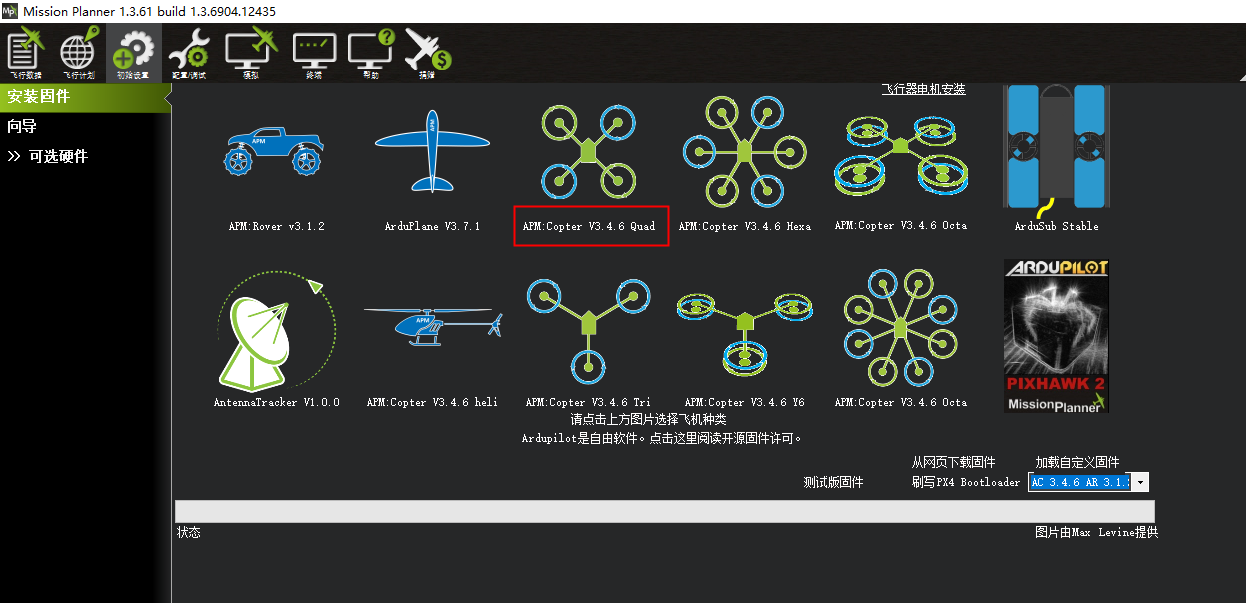Select Install Firmware (安装固件) in sidebar
1246x603 pixels.
(x=85, y=97)
